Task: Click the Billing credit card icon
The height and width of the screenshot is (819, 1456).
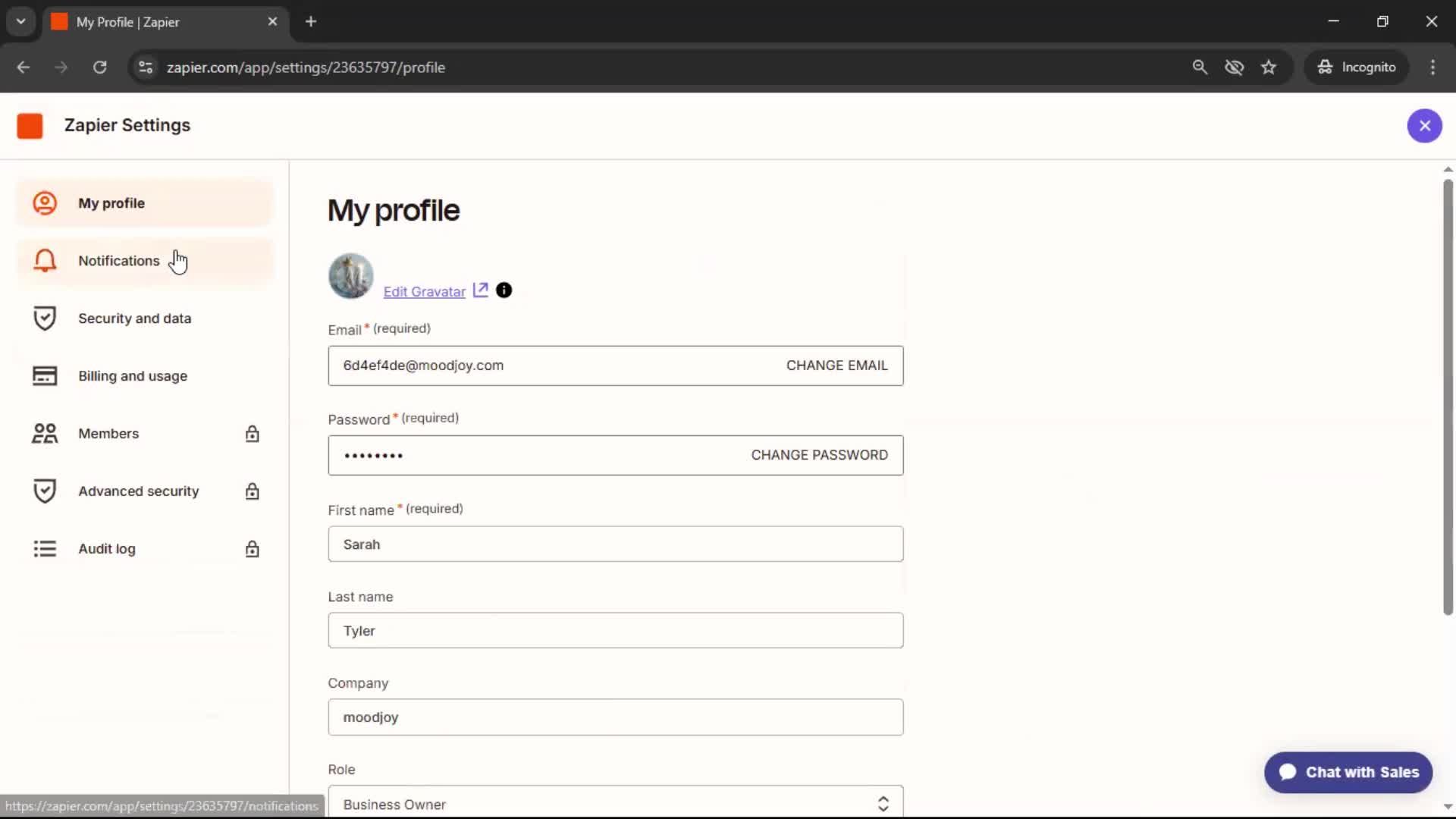Action: click(x=45, y=376)
